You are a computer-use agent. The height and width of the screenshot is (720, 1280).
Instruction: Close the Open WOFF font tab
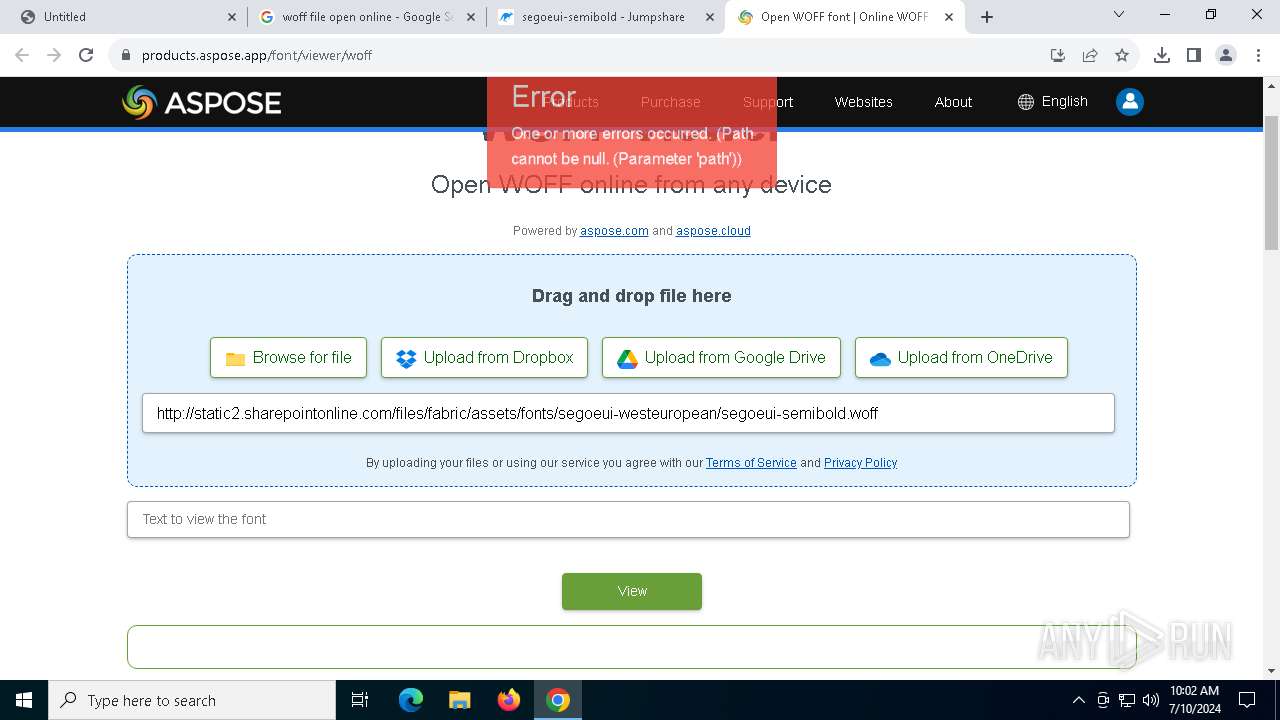(x=949, y=17)
